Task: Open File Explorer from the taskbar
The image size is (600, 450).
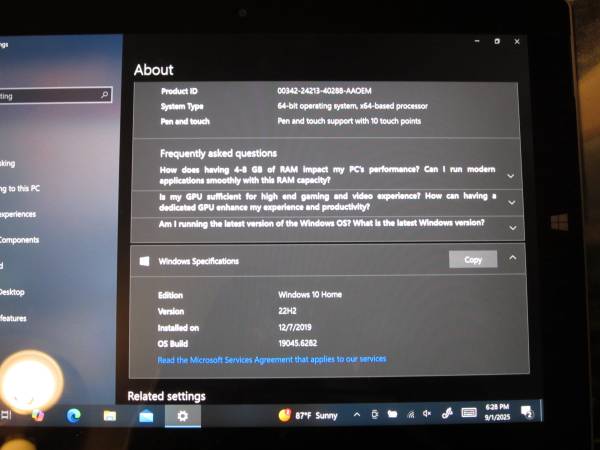Action: [x=110, y=415]
